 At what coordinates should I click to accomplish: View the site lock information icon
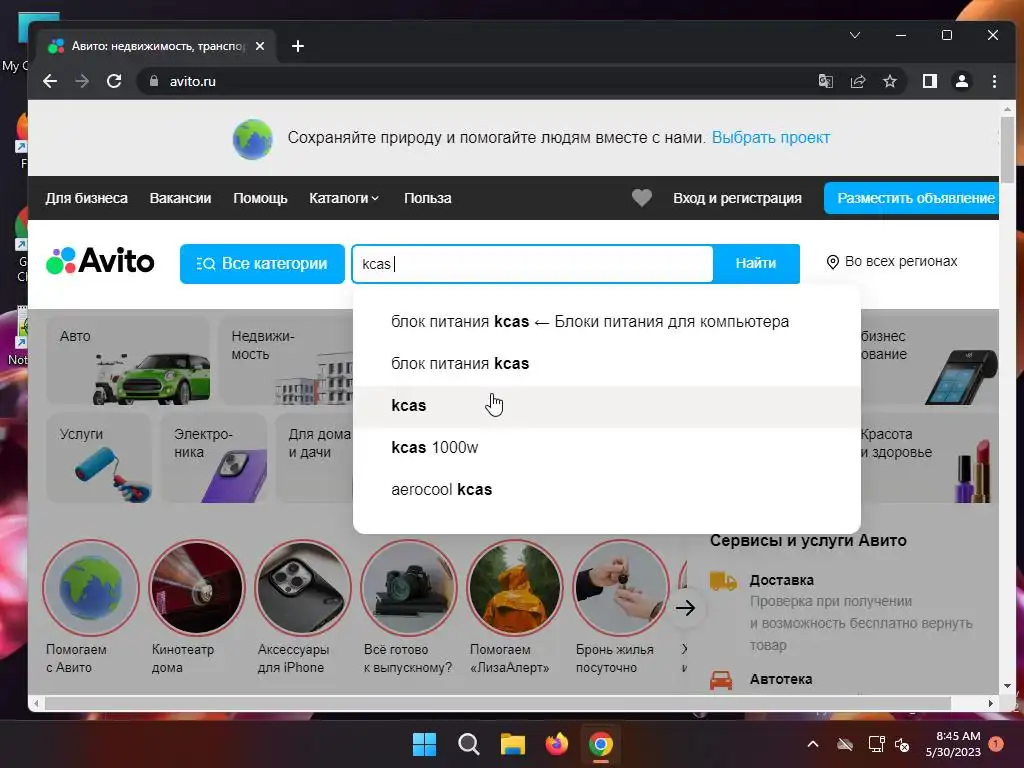click(154, 81)
